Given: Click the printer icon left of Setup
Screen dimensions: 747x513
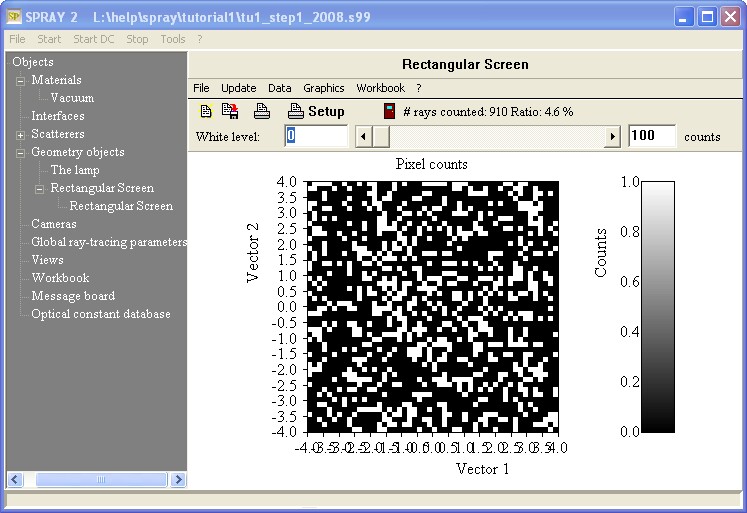Looking at the screenshot, I should click(261, 112).
